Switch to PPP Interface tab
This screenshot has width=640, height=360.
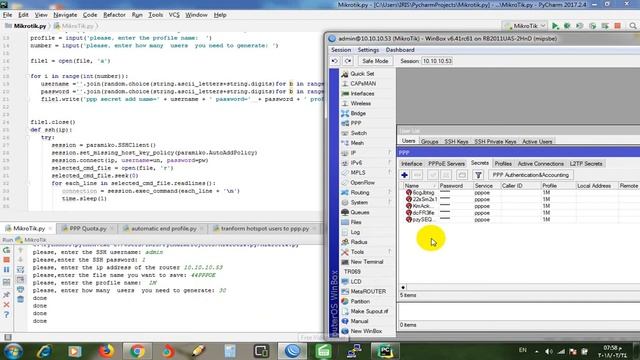pyautogui.click(x=411, y=164)
